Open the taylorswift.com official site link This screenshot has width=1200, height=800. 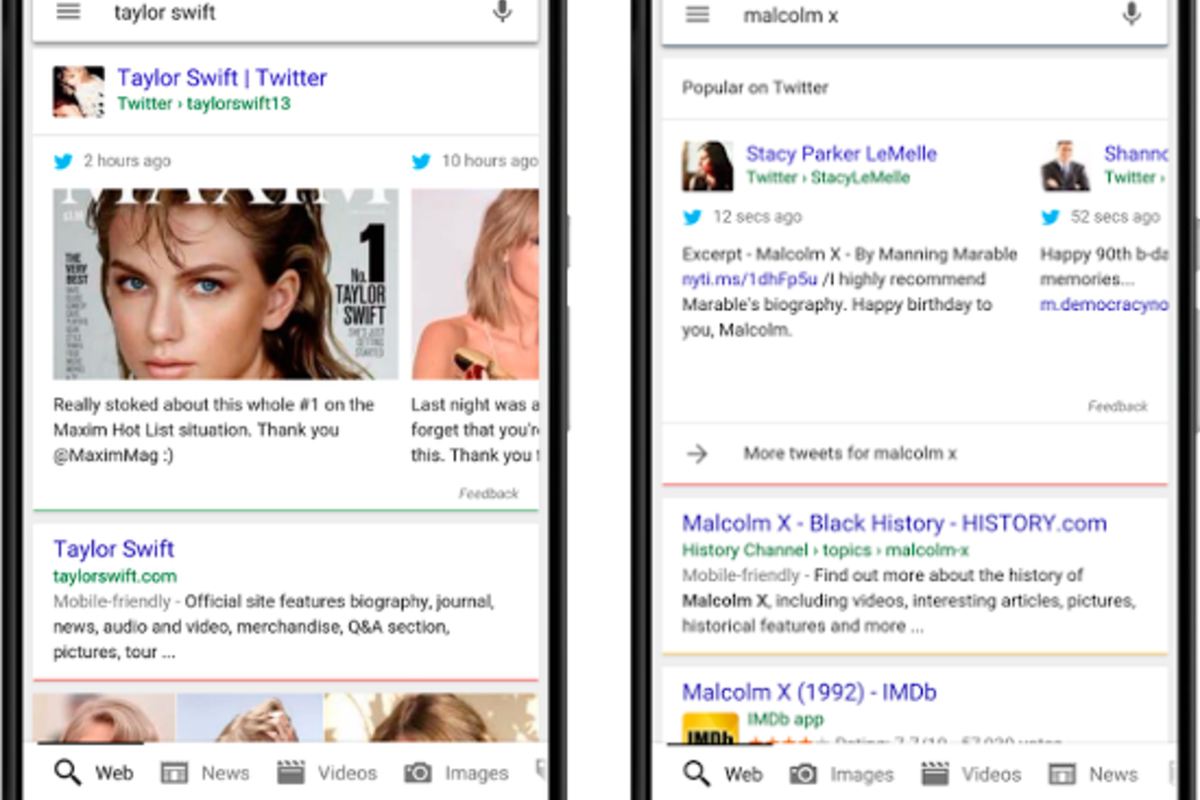tap(113, 549)
